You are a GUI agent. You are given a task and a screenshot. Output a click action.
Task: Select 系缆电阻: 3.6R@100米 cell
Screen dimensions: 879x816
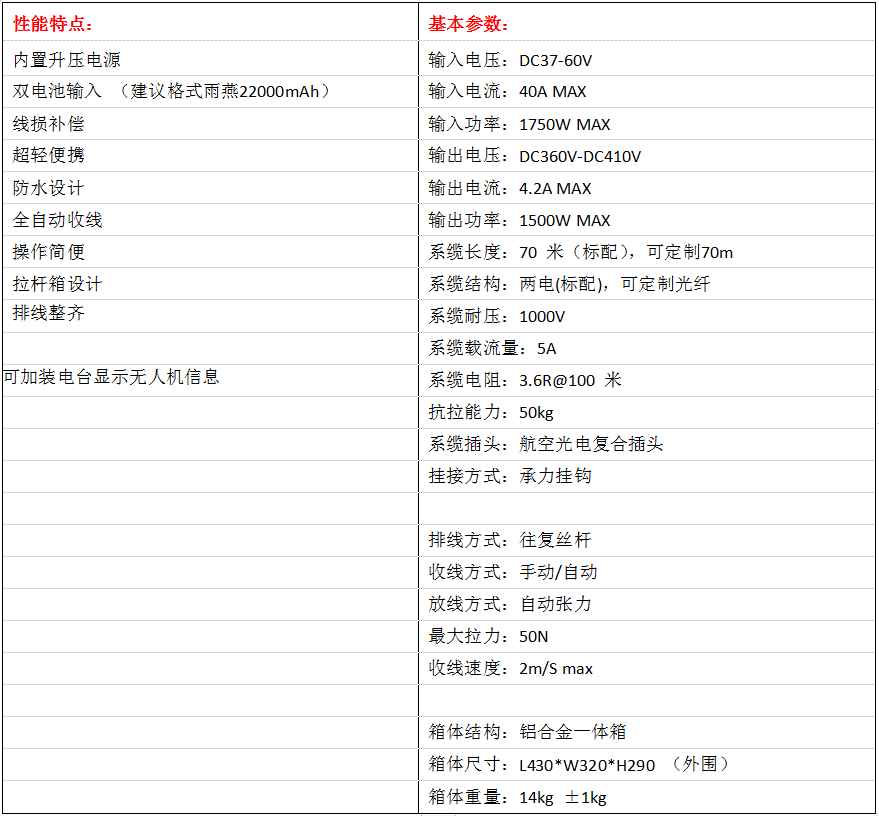click(646, 380)
